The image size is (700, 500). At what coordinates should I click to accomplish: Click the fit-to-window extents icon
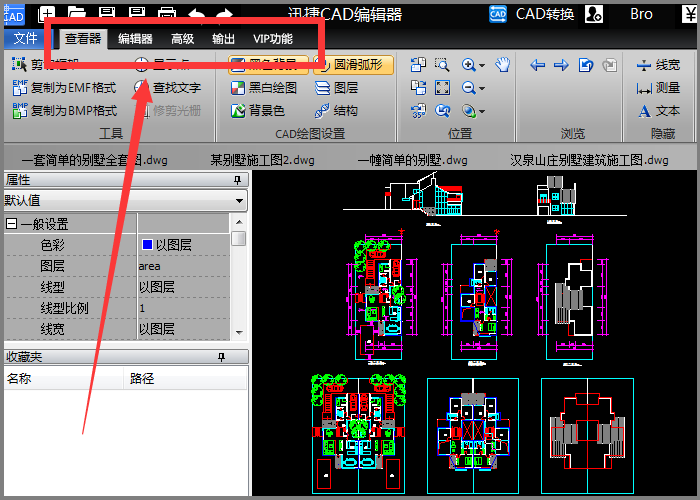tap(442, 88)
